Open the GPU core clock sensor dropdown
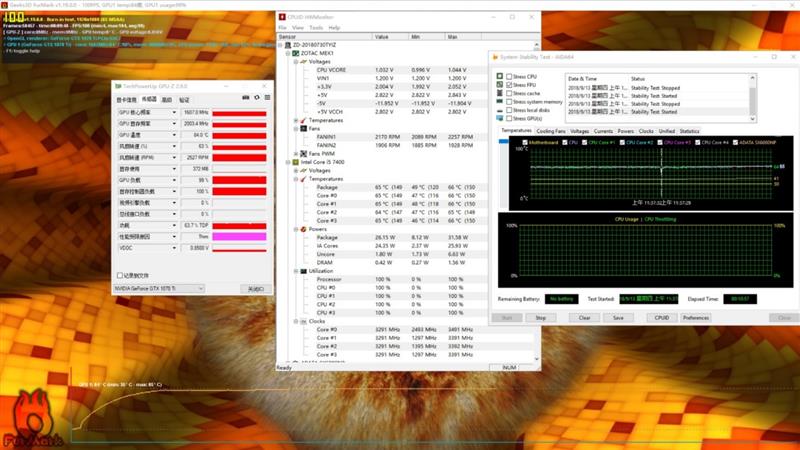Image resolution: width=800 pixels, height=450 pixels. (x=174, y=112)
